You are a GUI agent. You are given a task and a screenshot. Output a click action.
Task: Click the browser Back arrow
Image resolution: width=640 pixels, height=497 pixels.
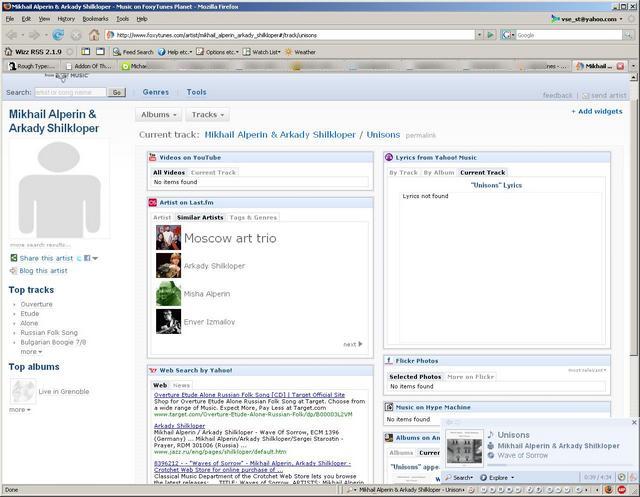12,35
